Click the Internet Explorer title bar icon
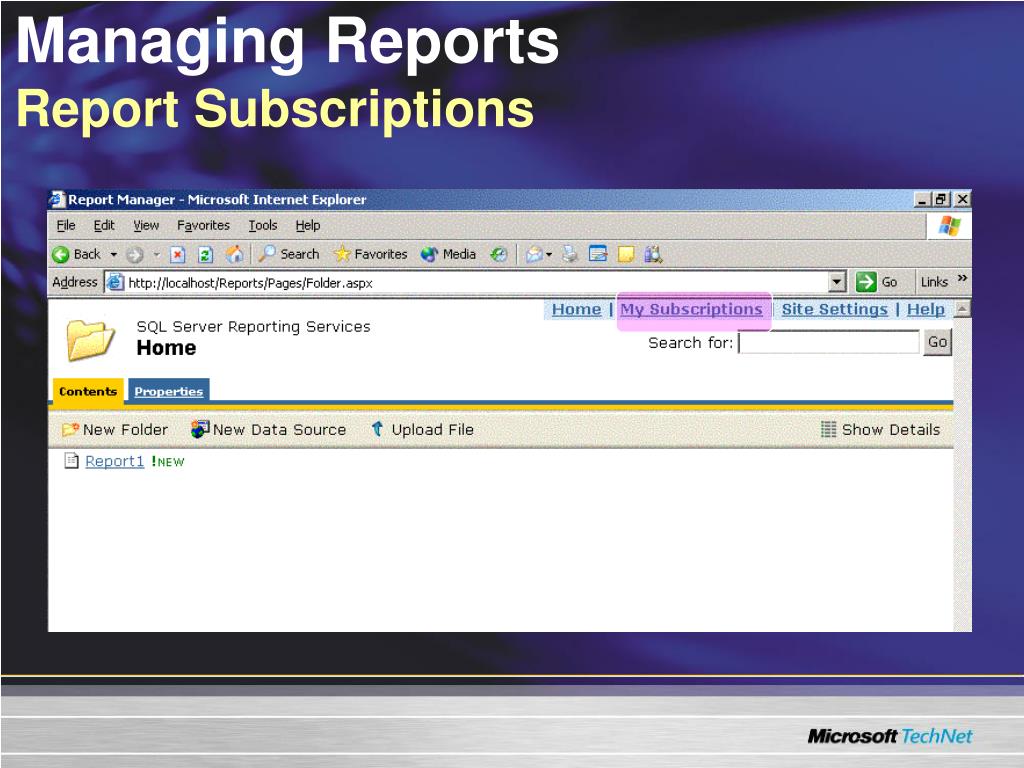The width and height of the screenshot is (1024, 768). [58, 199]
